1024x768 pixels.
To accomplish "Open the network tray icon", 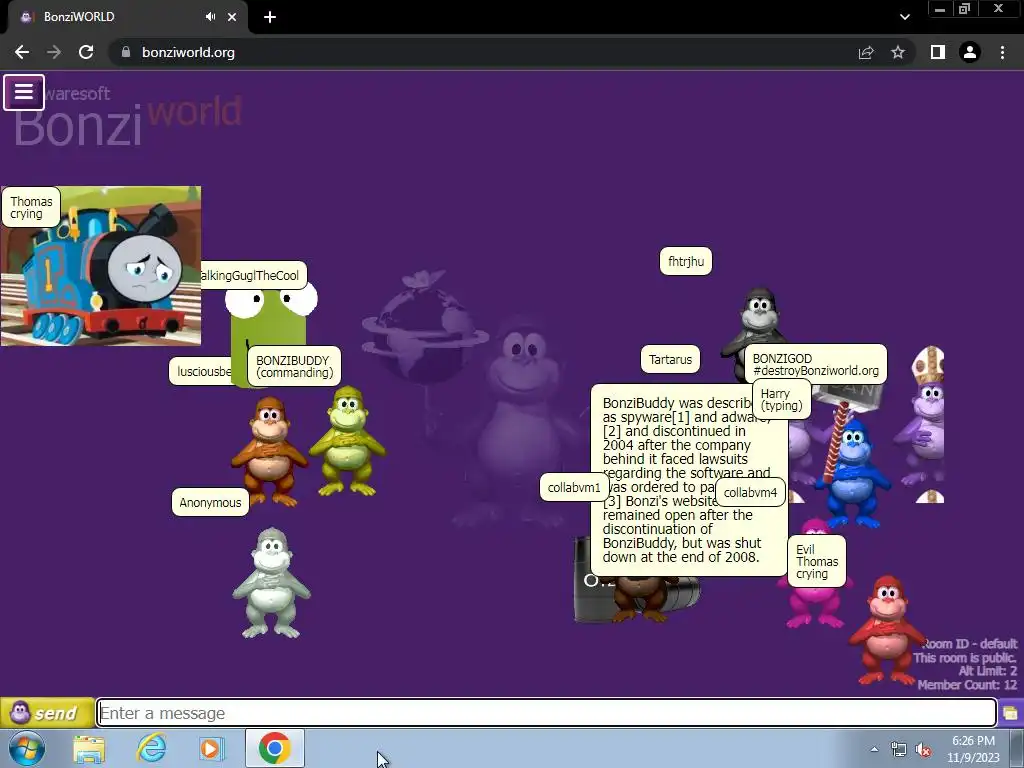I will click(899, 750).
